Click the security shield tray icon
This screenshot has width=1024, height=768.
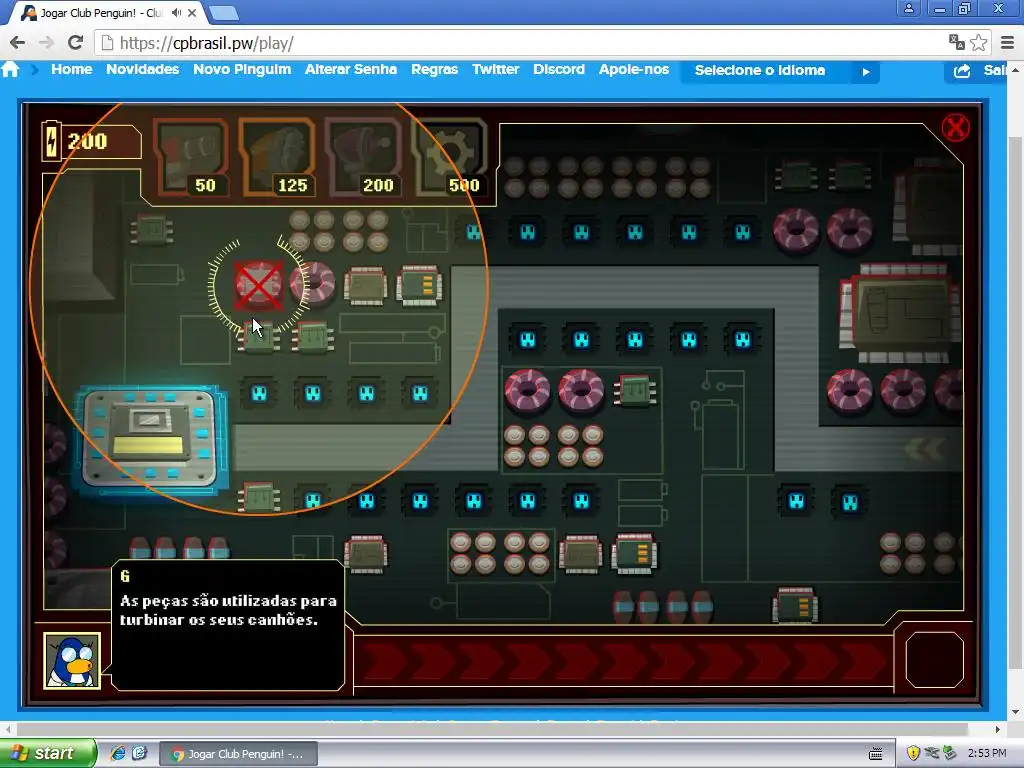pos(913,753)
